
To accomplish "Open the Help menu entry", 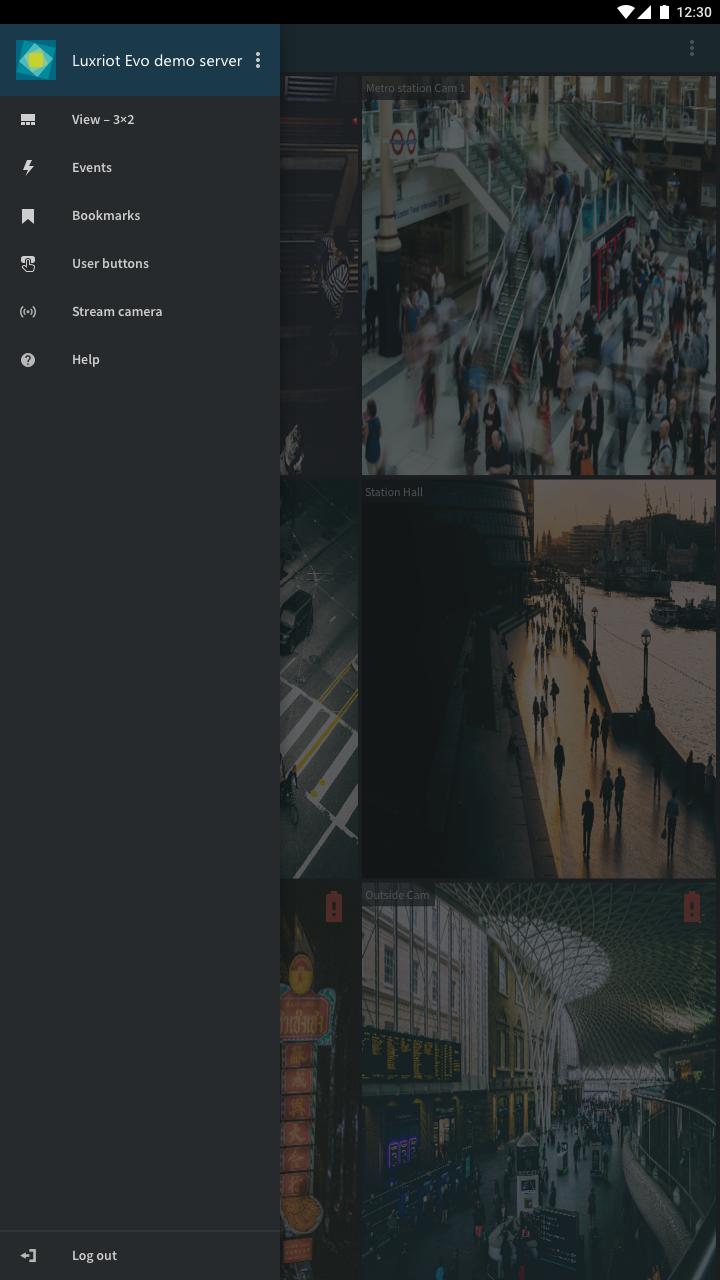I will (x=140, y=360).
